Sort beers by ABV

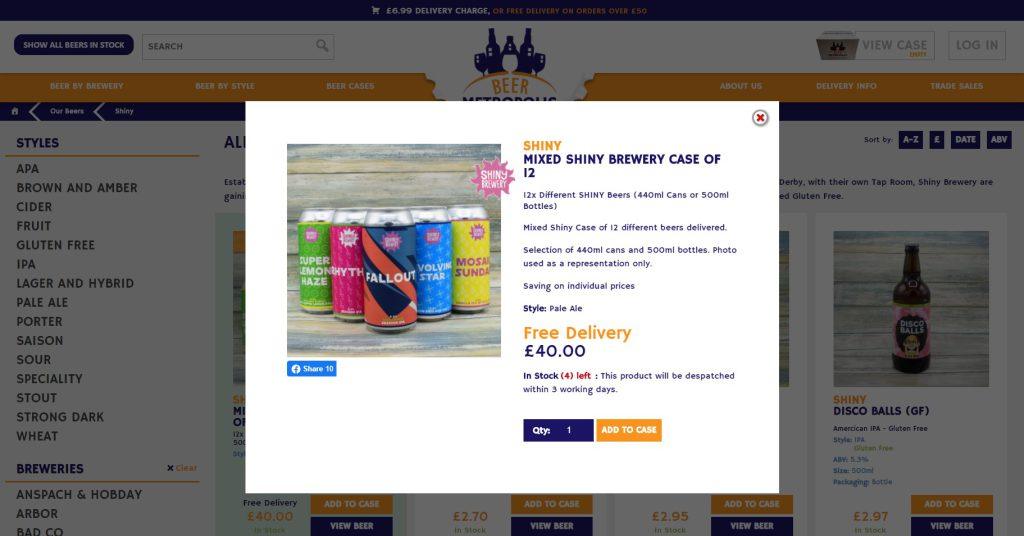pyautogui.click(x=999, y=140)
